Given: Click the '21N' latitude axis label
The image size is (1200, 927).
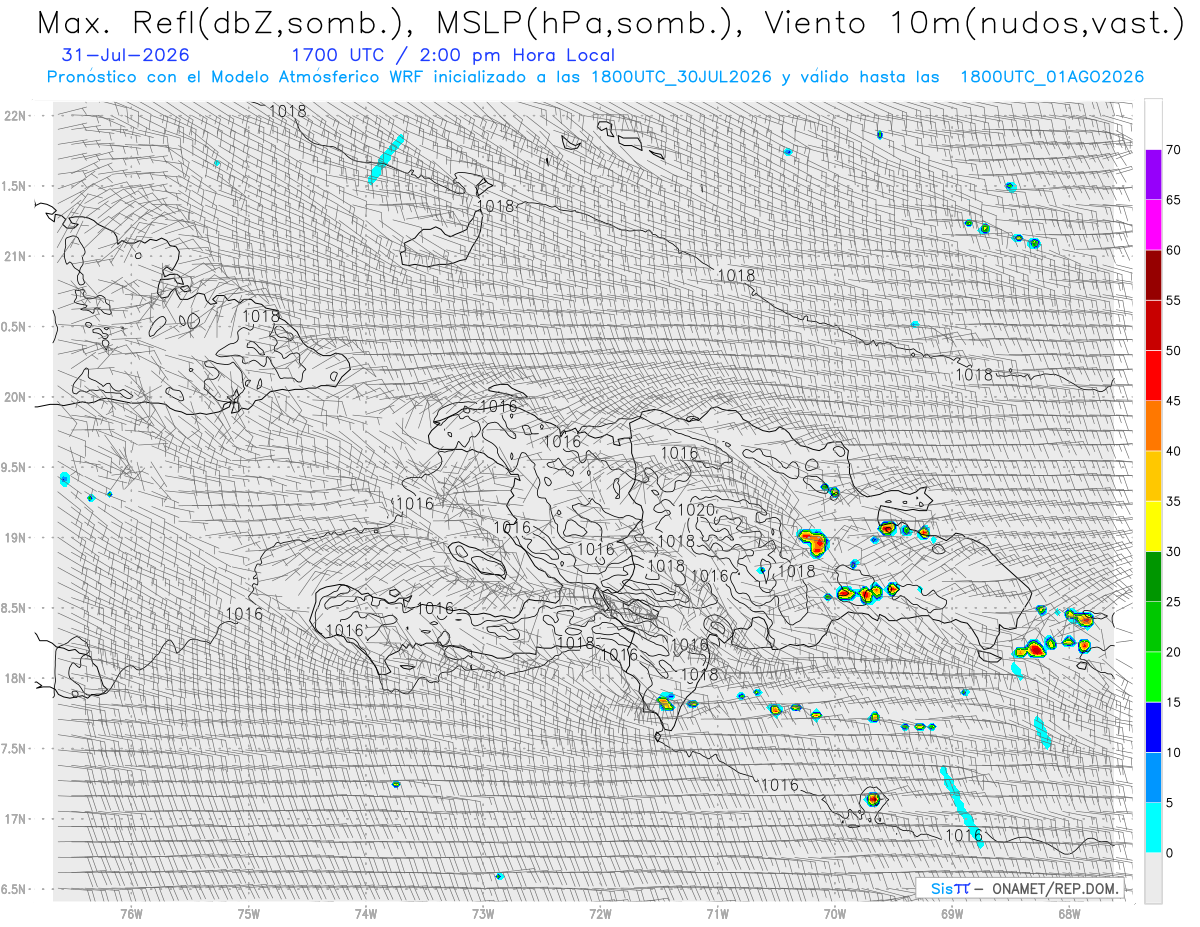Looking at the screenshot, I should pyautogui.click(x=15, y=256).
